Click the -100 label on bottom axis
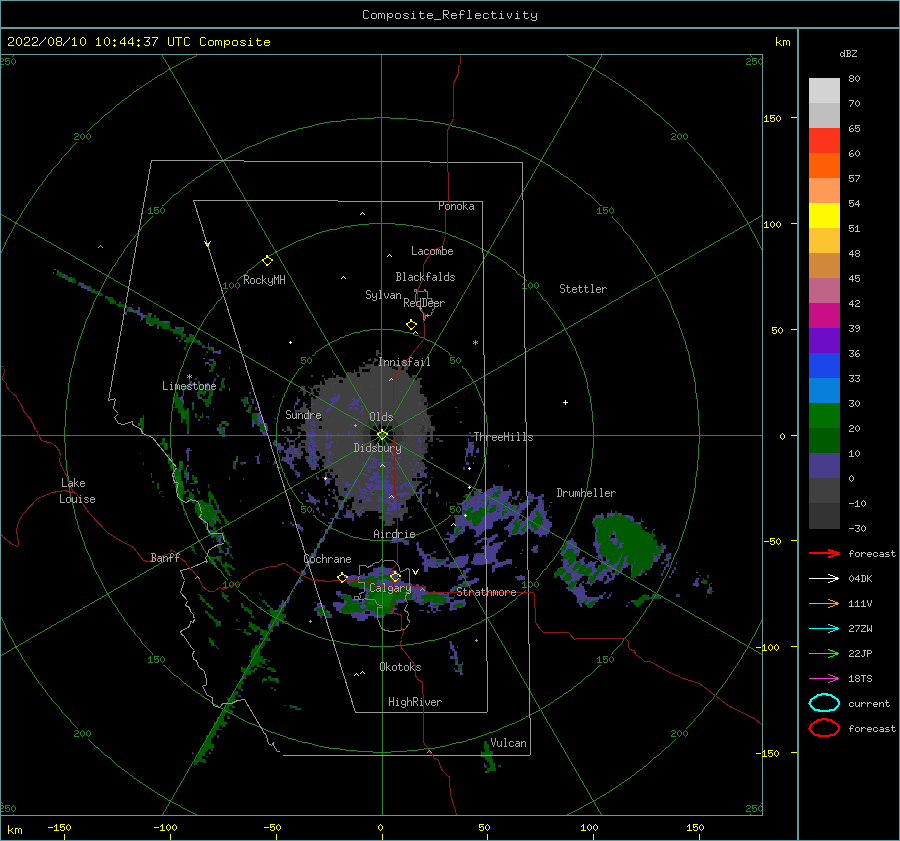 point(165,827)
